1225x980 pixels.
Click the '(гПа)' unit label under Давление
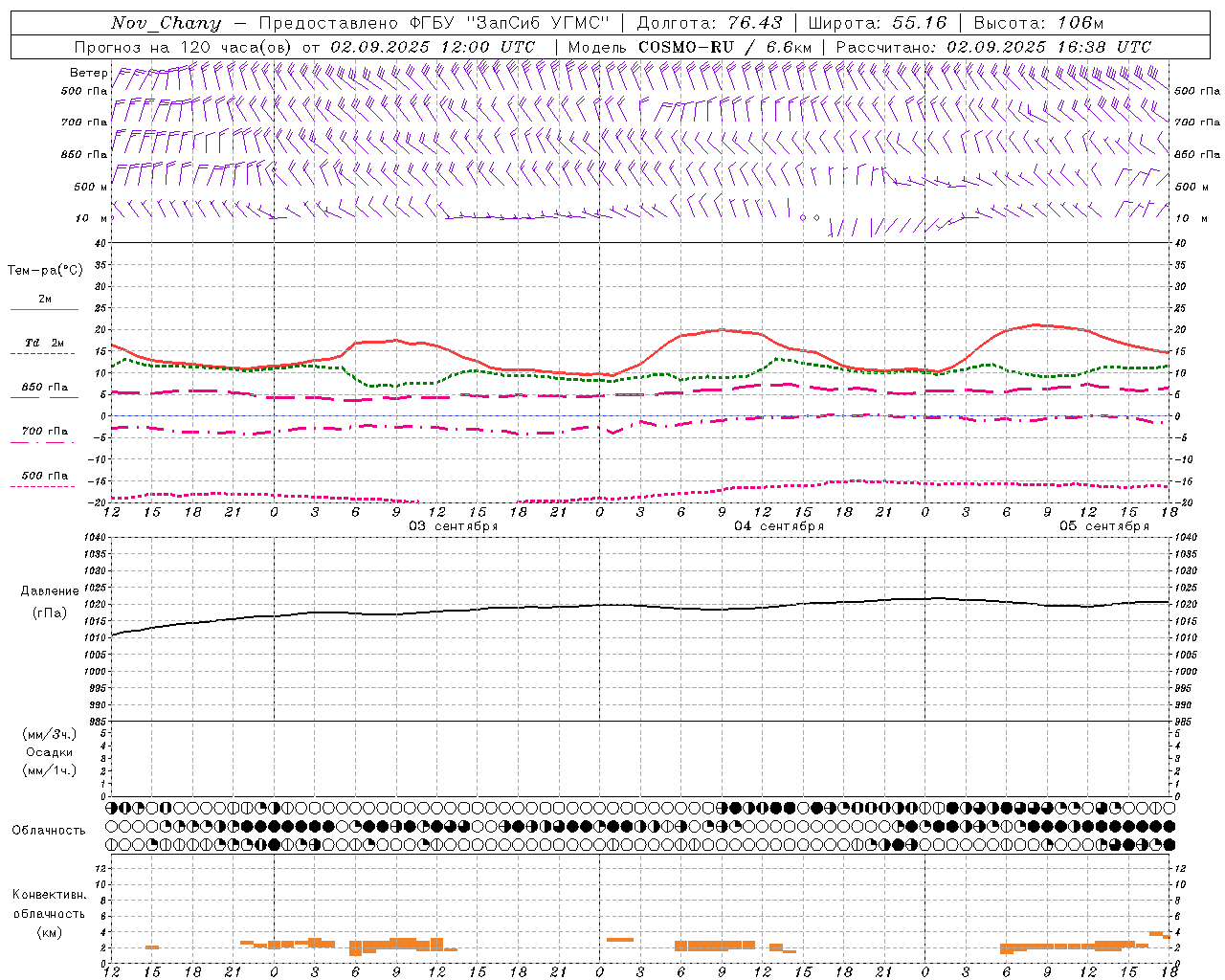point(50,612)
